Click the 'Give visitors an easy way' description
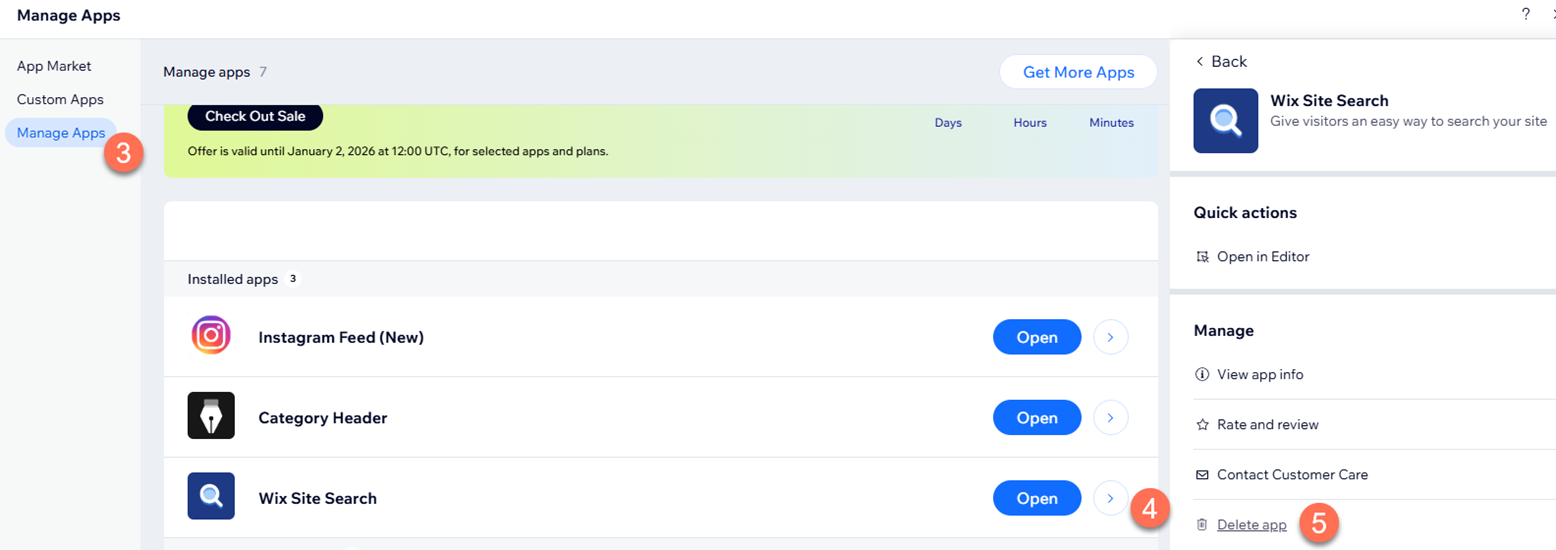Image resolution: width=1556 pixels, height=550 pixels. point(1411,121)
